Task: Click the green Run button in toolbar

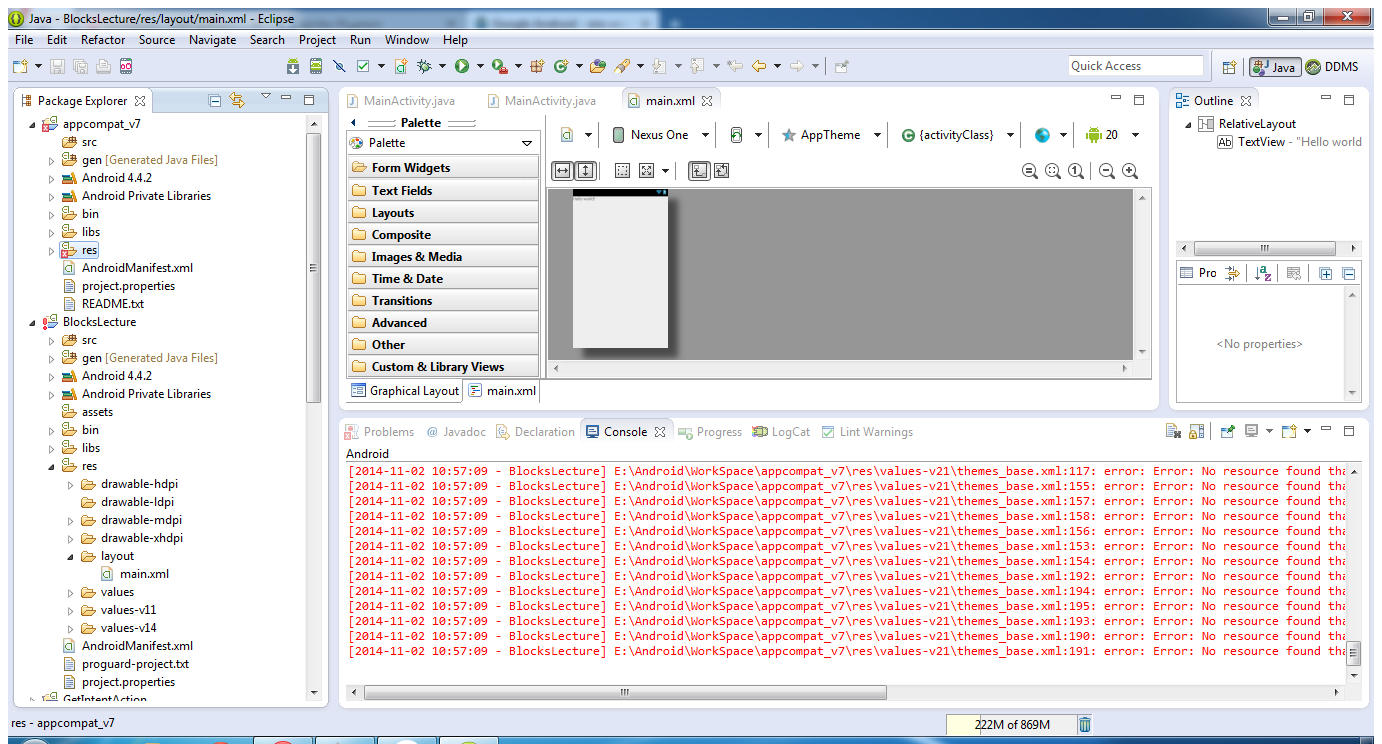Action: click(462, 66)
